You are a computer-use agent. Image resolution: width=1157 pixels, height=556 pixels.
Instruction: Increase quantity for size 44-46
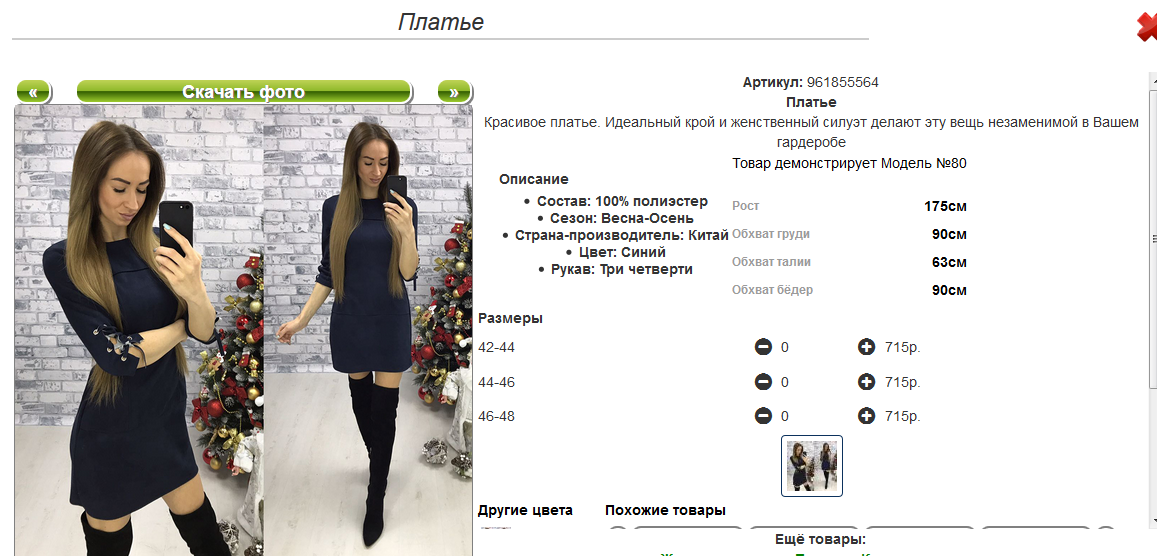[866, 382]
